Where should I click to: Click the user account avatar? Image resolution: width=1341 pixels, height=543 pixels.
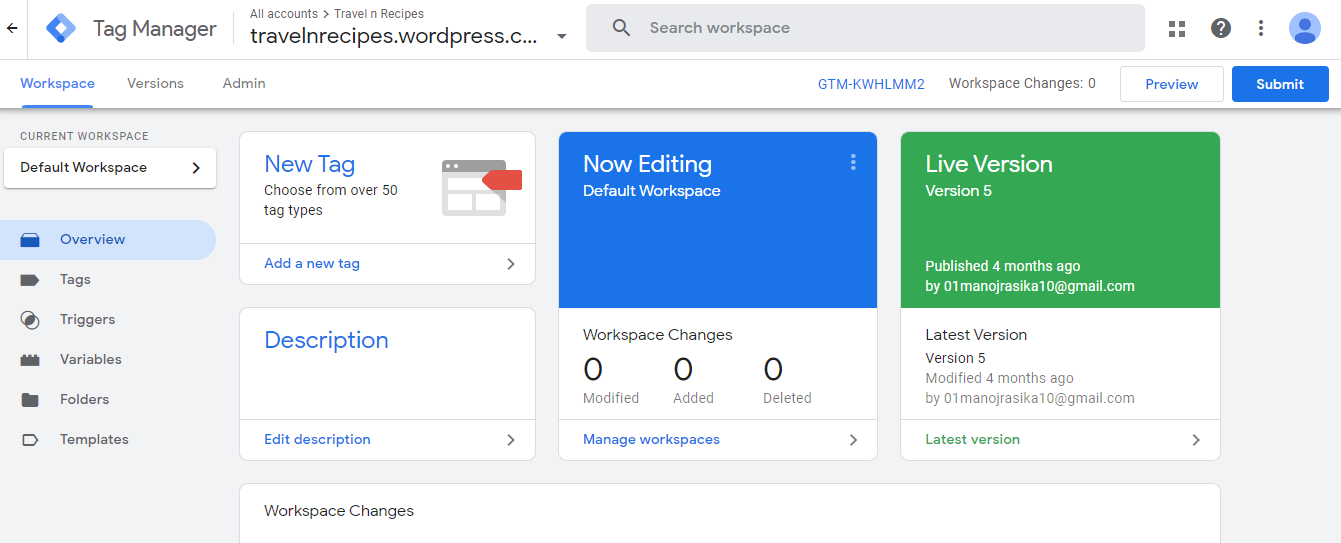coord(1305,28)
